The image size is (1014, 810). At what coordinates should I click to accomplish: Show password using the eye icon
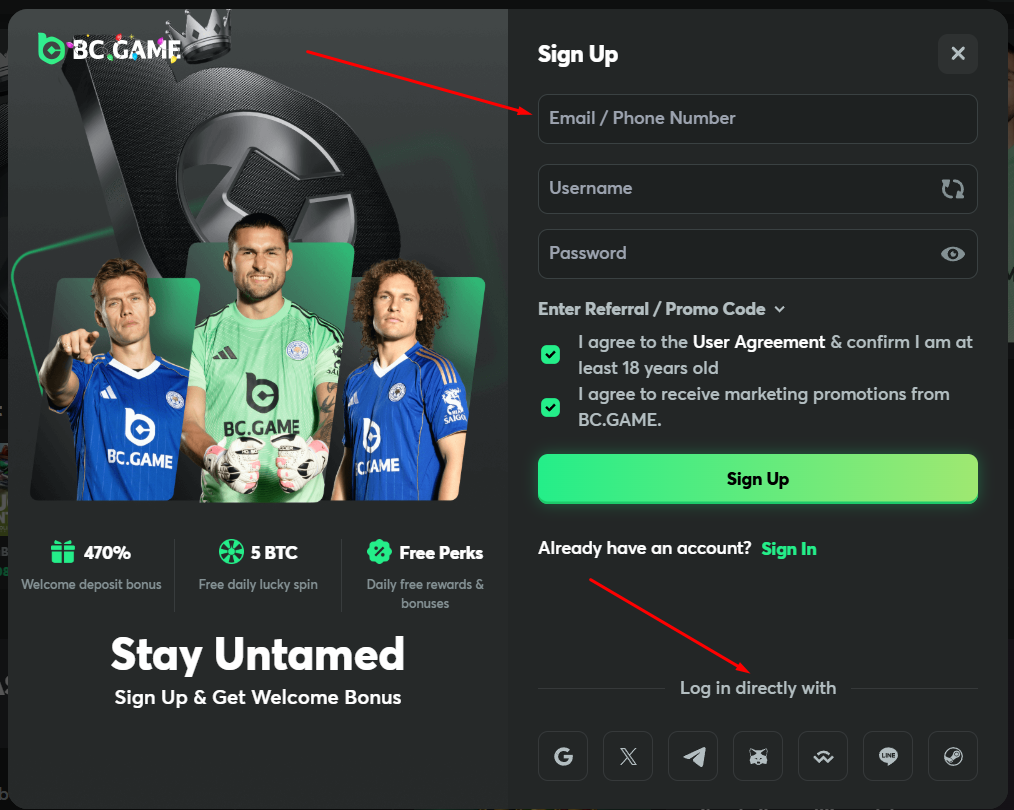(952, 254)
